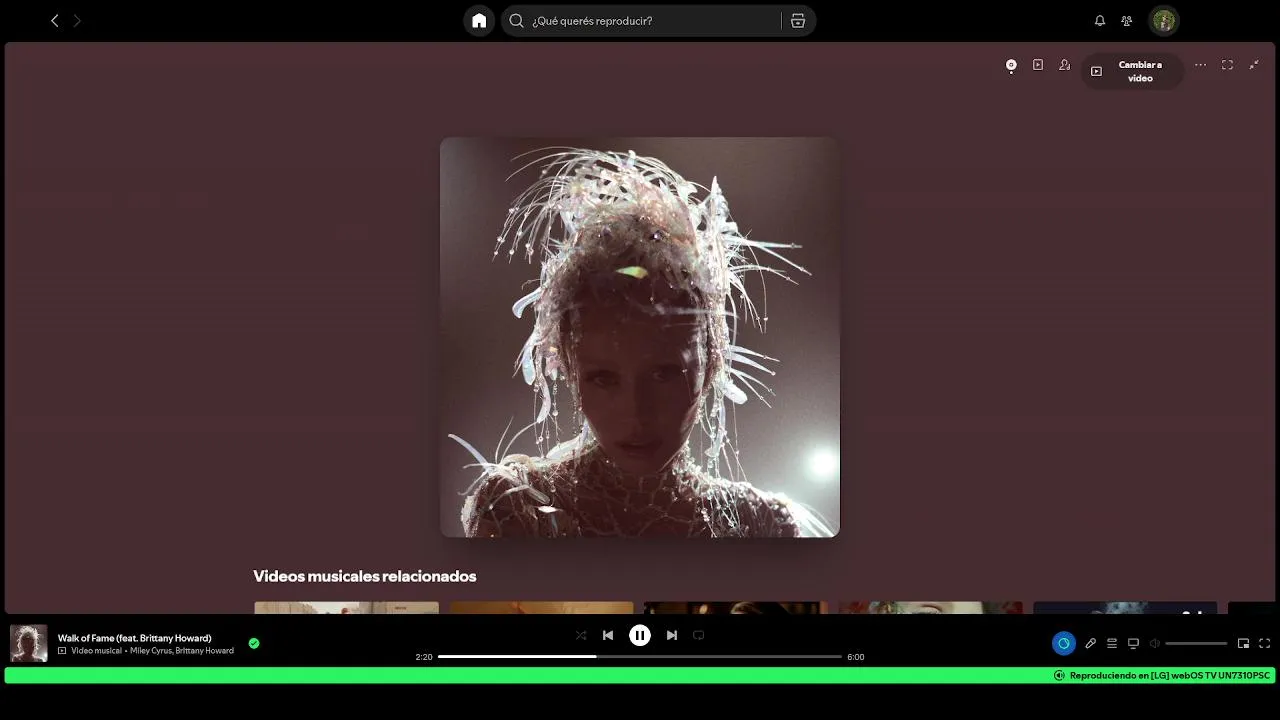
Task: Open 'Walk of Fame (feat. Brittany Howard)' track link
Action: tap(135, 638)
